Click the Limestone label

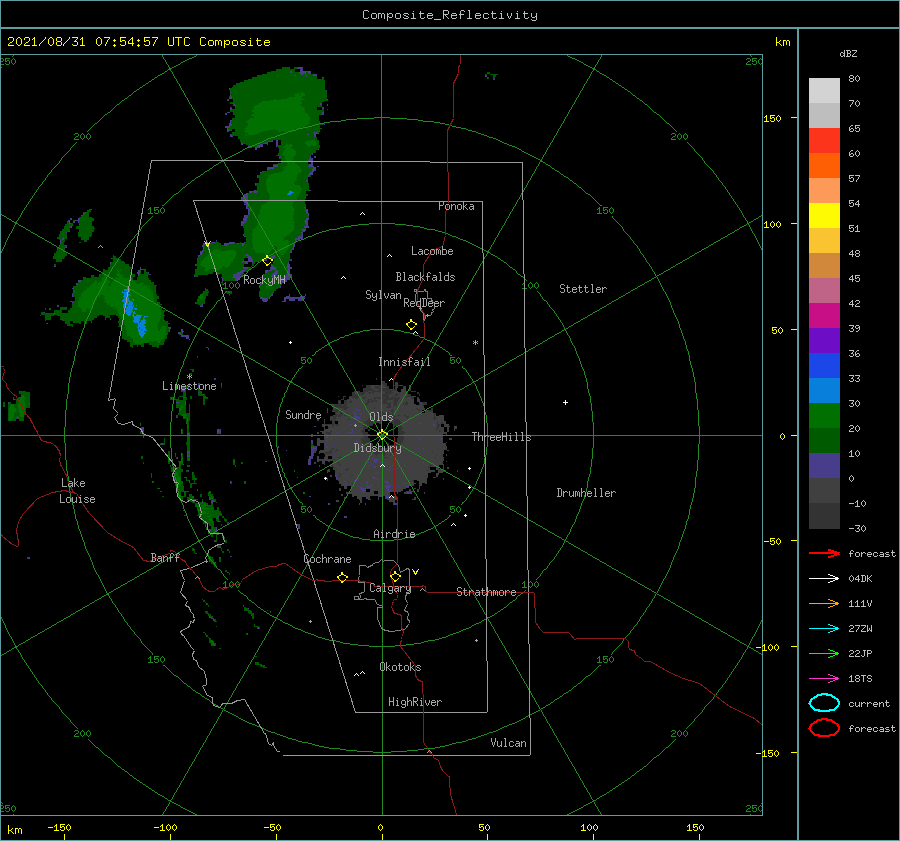click(x=189, y=386)
